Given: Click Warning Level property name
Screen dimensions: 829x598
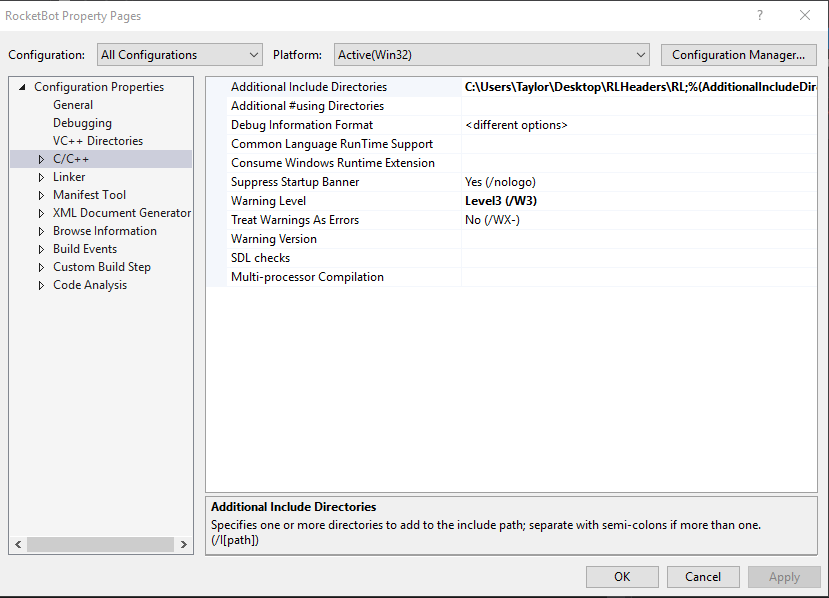Looking at the screenshot, I should (x=269, y=201).
